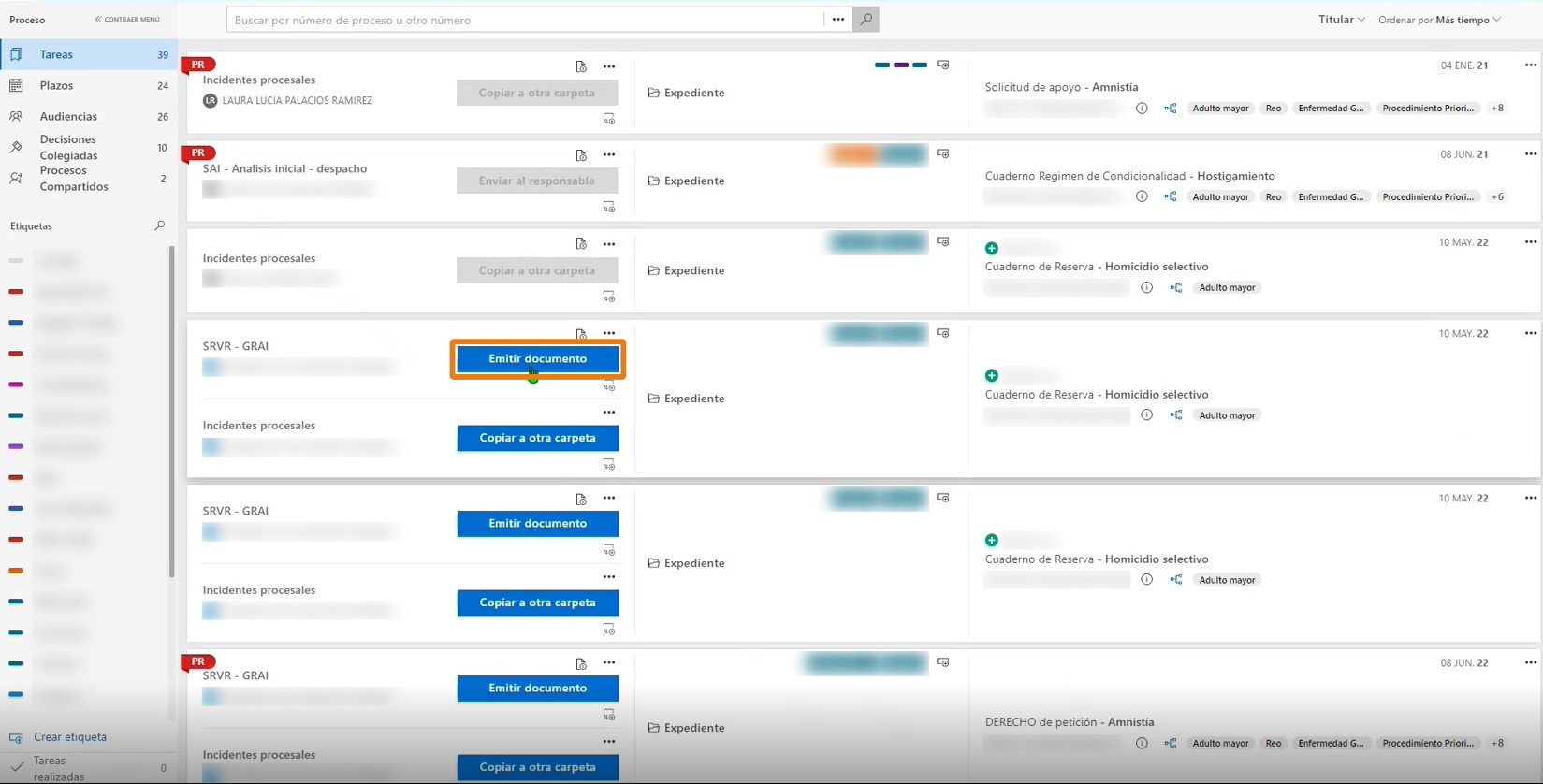
Task: Expand the Titular dropdown
Action: (x=1342, y=20)
